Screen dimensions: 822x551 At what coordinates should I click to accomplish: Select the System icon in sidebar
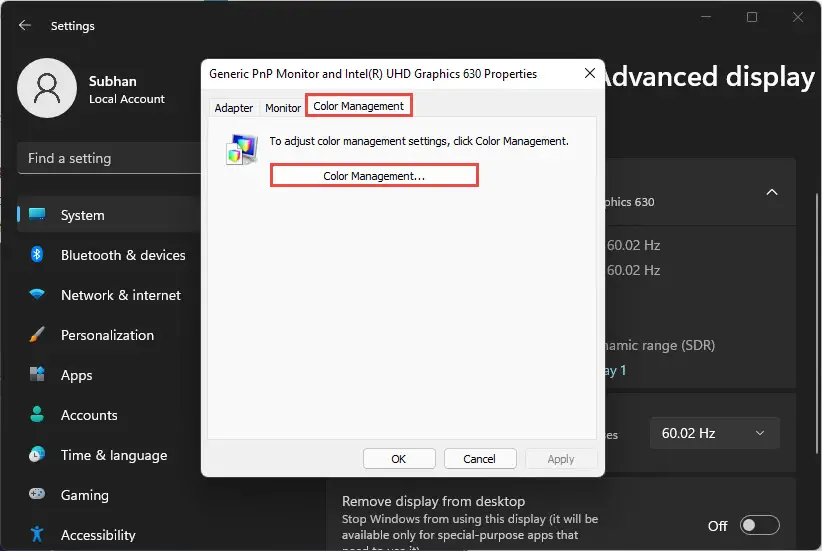[37, 214]
